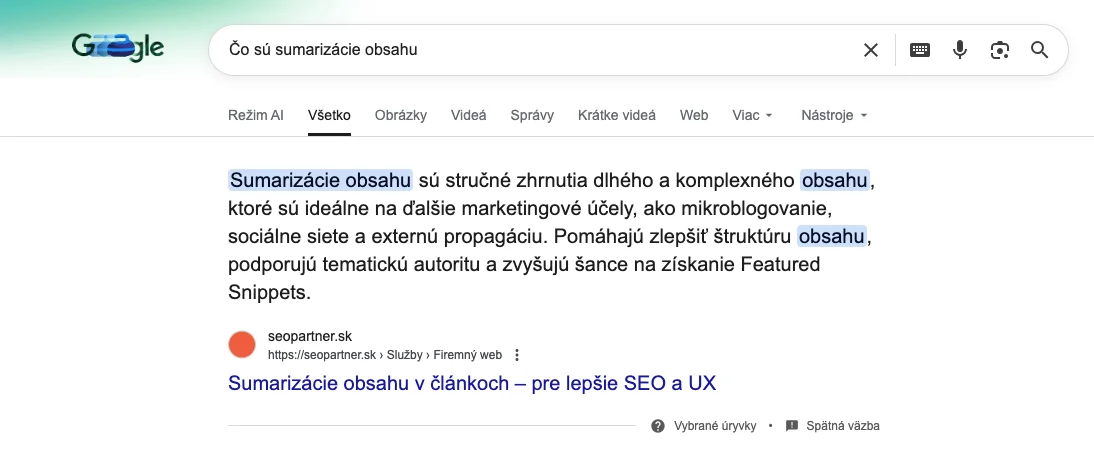Viewport: 1094px width, 467px height.
Task: Switch to the Obrázky tab
Action: (400, 115)
